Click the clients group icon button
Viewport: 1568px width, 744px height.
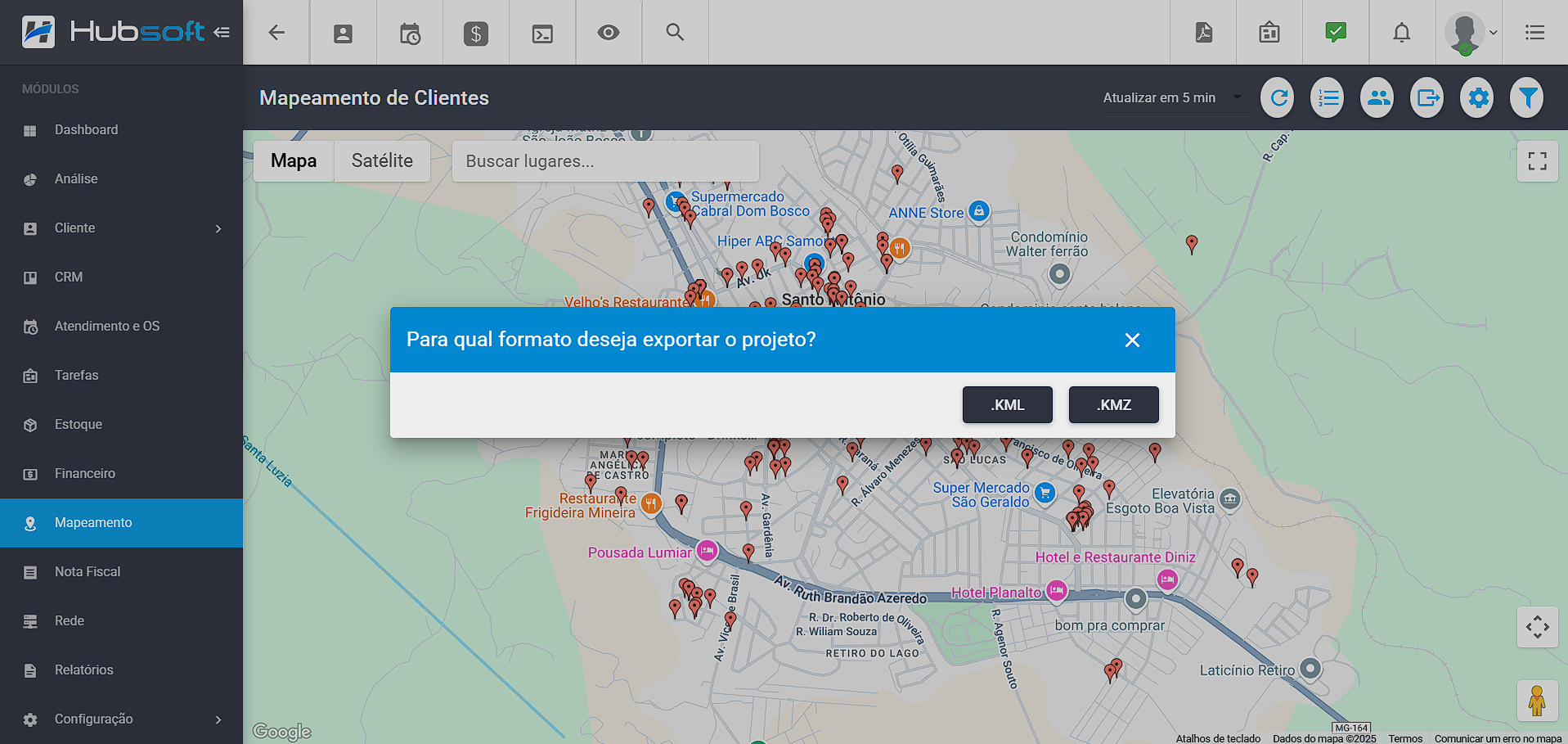(x=1378, y=97)
